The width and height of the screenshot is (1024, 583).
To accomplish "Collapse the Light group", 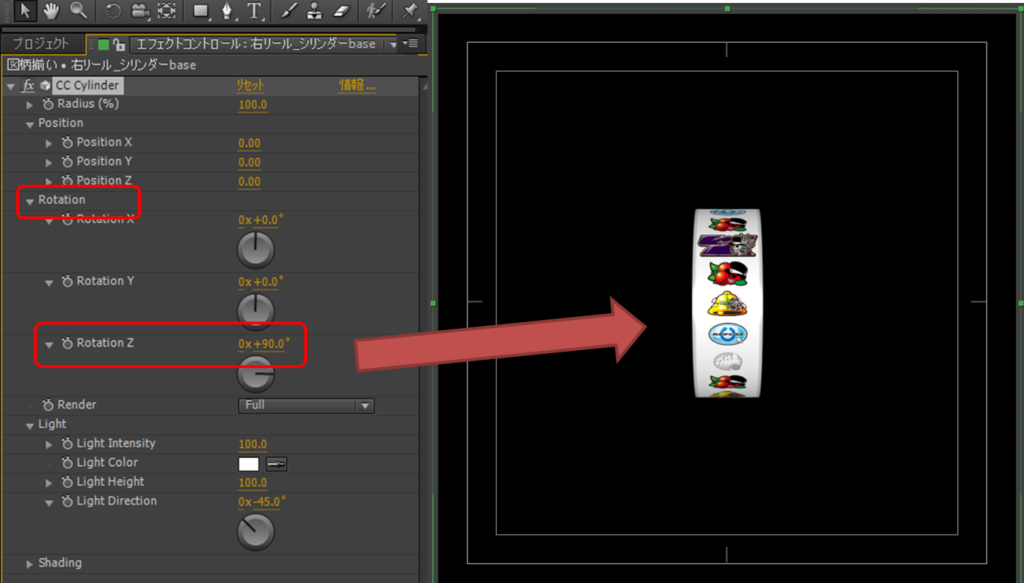I will (29, 426).
